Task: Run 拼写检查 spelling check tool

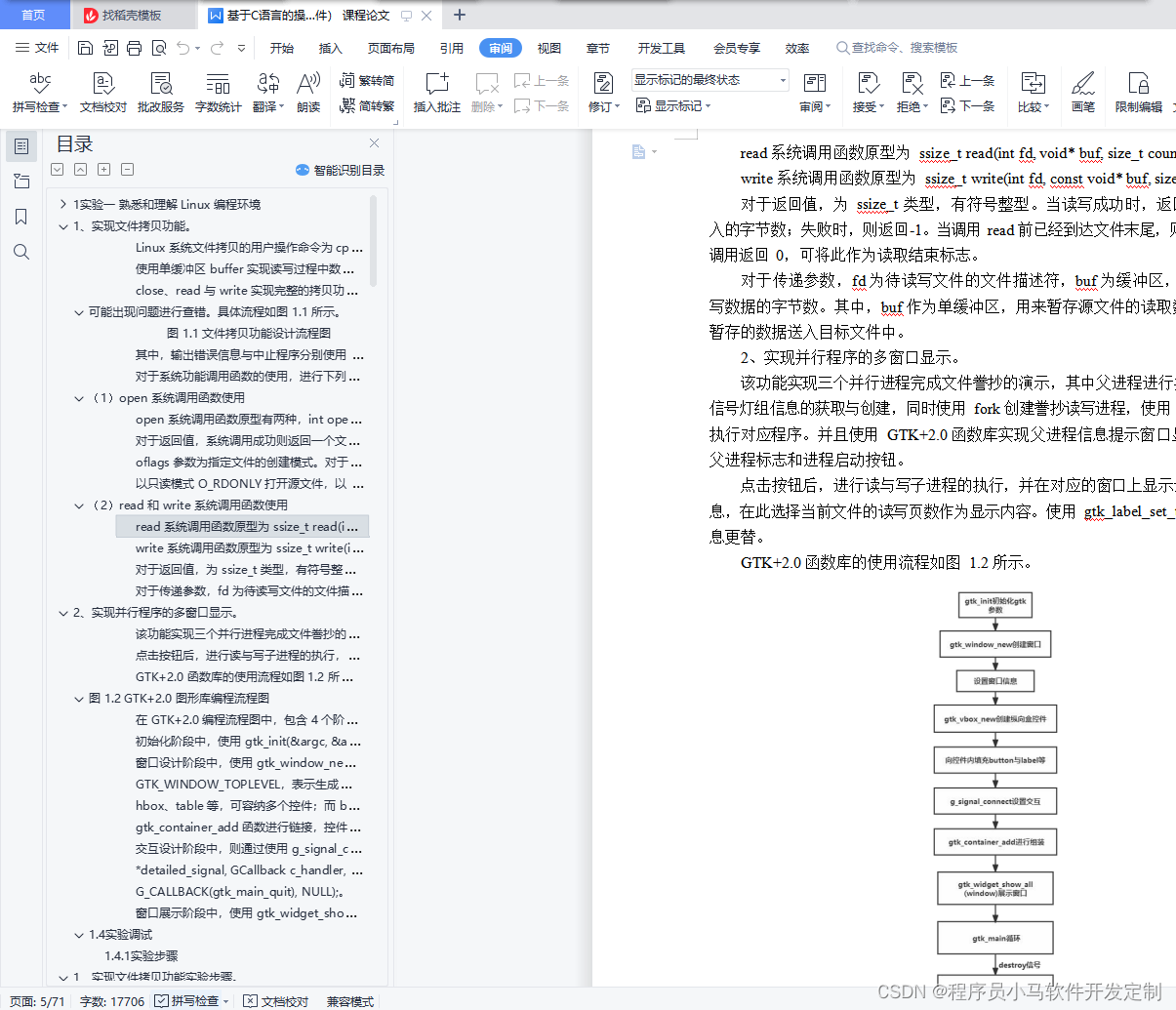Action: pos(38,93)
